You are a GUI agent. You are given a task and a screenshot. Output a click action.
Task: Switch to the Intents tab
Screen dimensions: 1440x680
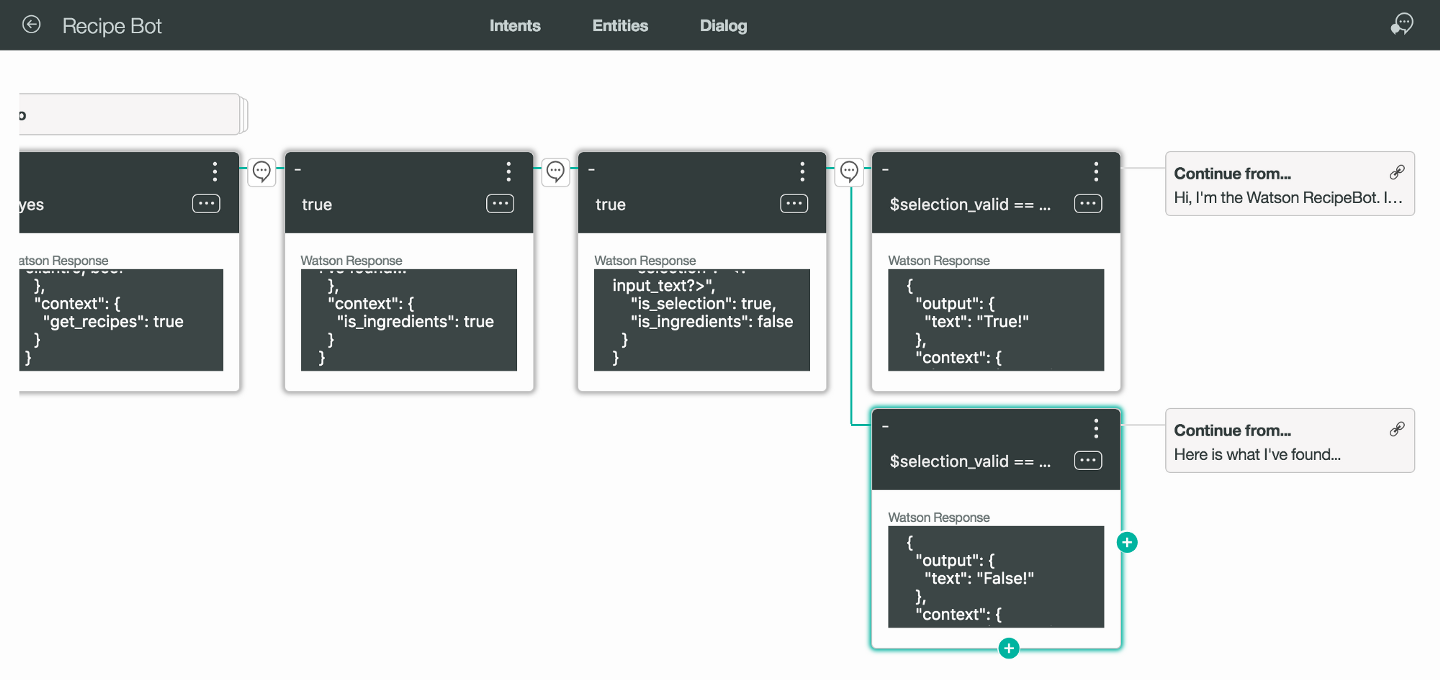pyautogui.click(x=515, y=26)
